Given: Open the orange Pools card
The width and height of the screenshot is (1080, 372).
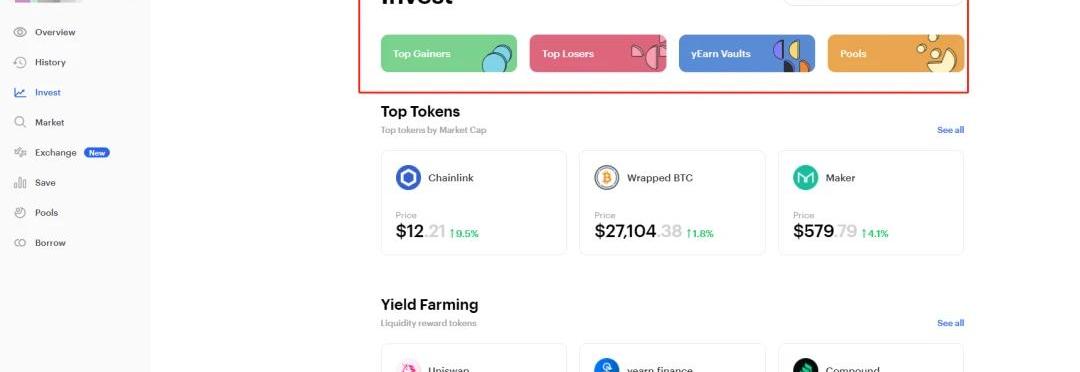Looking at the screenshot, I should (895, 54).
